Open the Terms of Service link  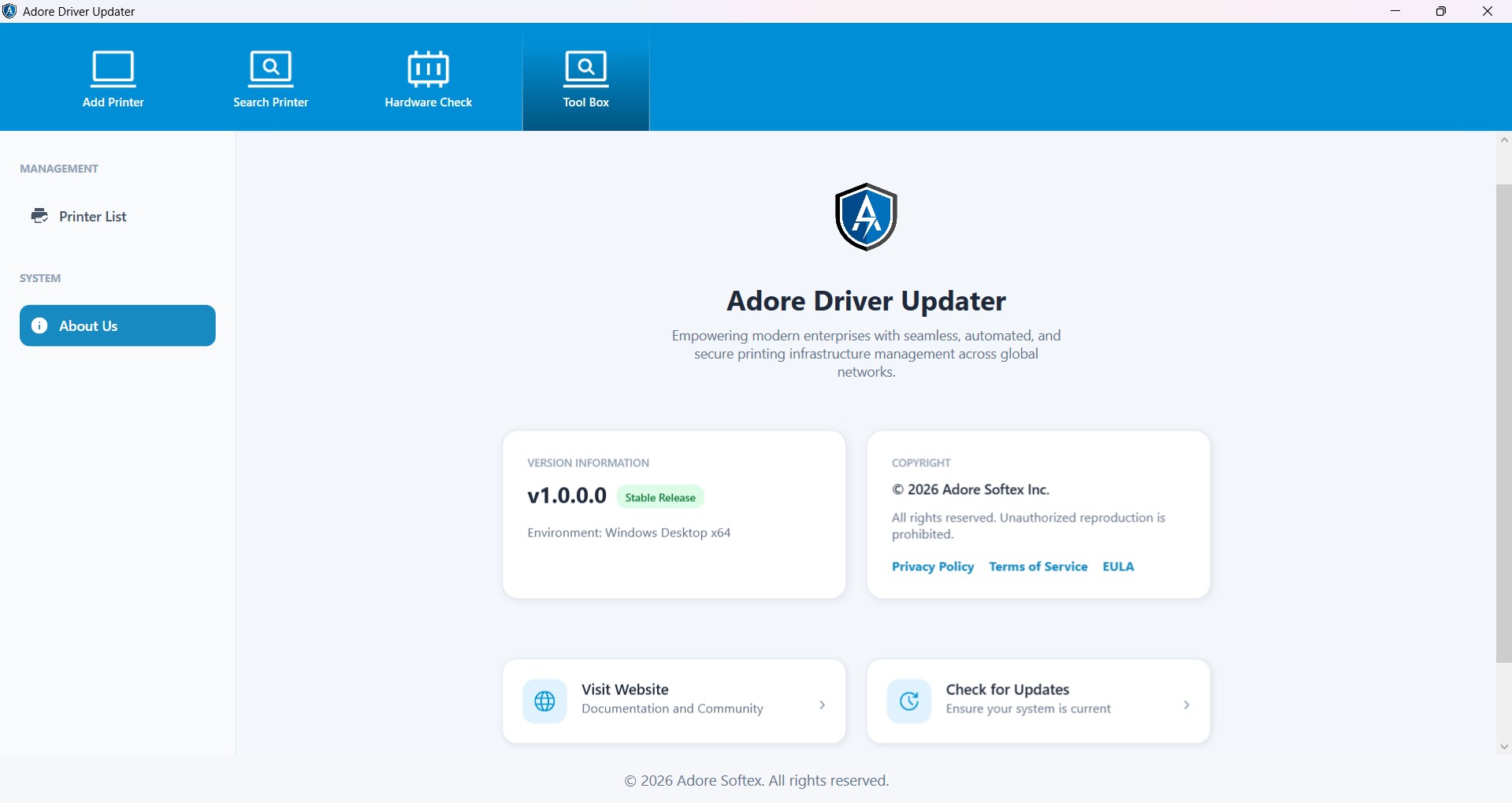1038,567
